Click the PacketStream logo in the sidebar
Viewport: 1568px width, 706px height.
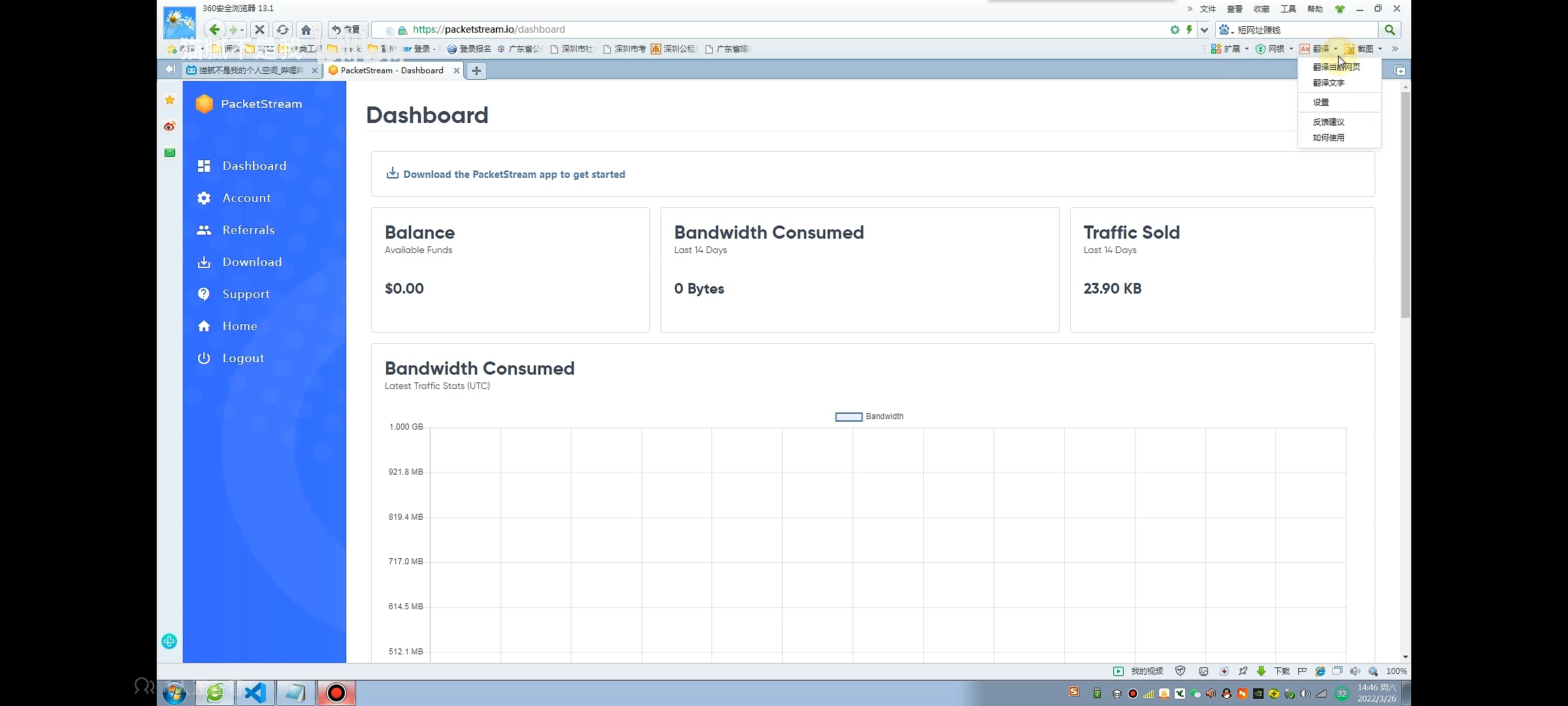pyautogui.click(x=249, y=104)
